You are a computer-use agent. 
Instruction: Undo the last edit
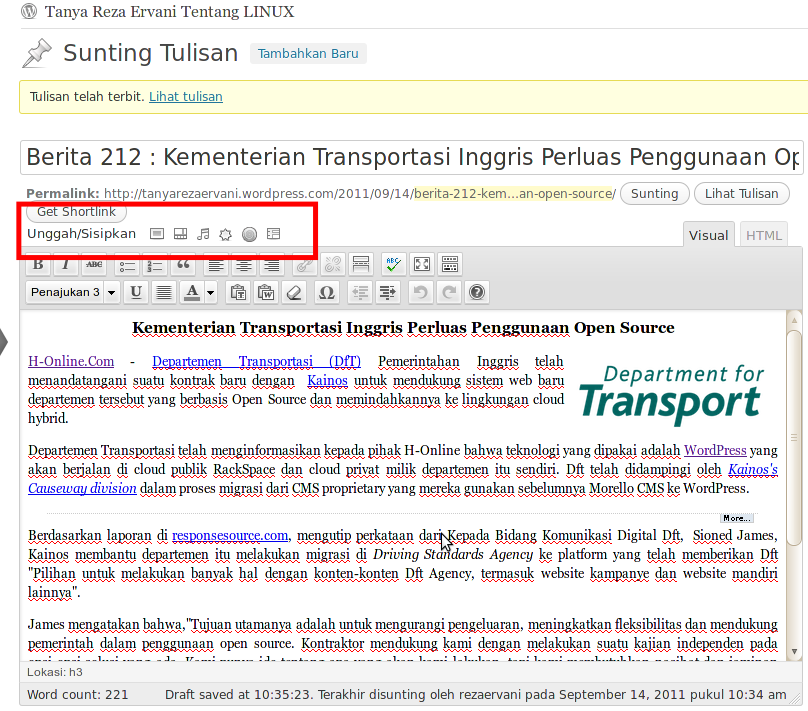tap(420, 292)
